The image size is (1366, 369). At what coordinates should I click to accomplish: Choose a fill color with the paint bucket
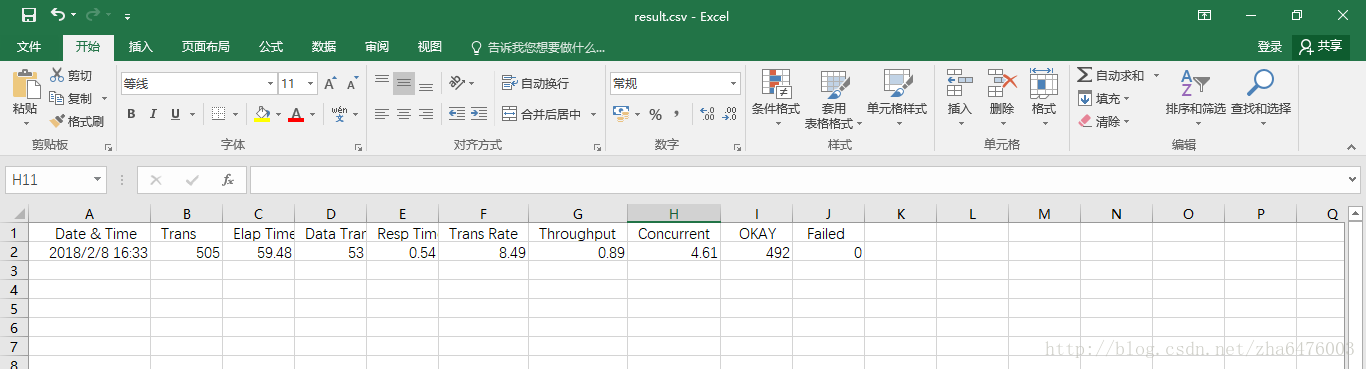[x=262, y=114]
